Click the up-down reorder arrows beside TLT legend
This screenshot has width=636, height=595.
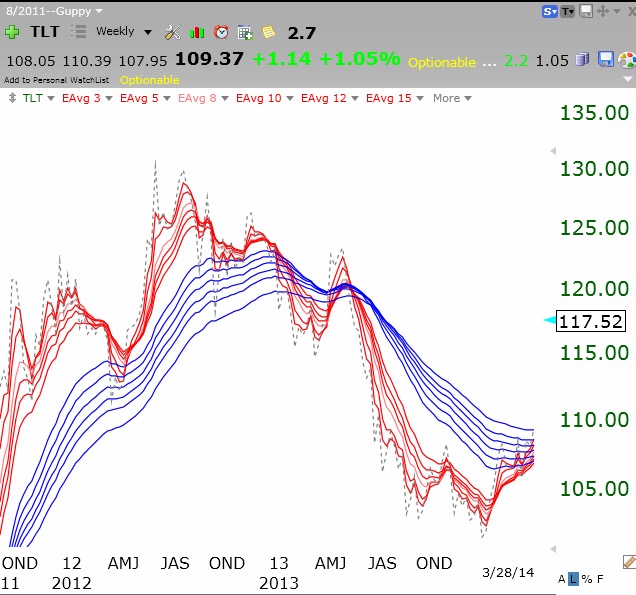[12, 98]
